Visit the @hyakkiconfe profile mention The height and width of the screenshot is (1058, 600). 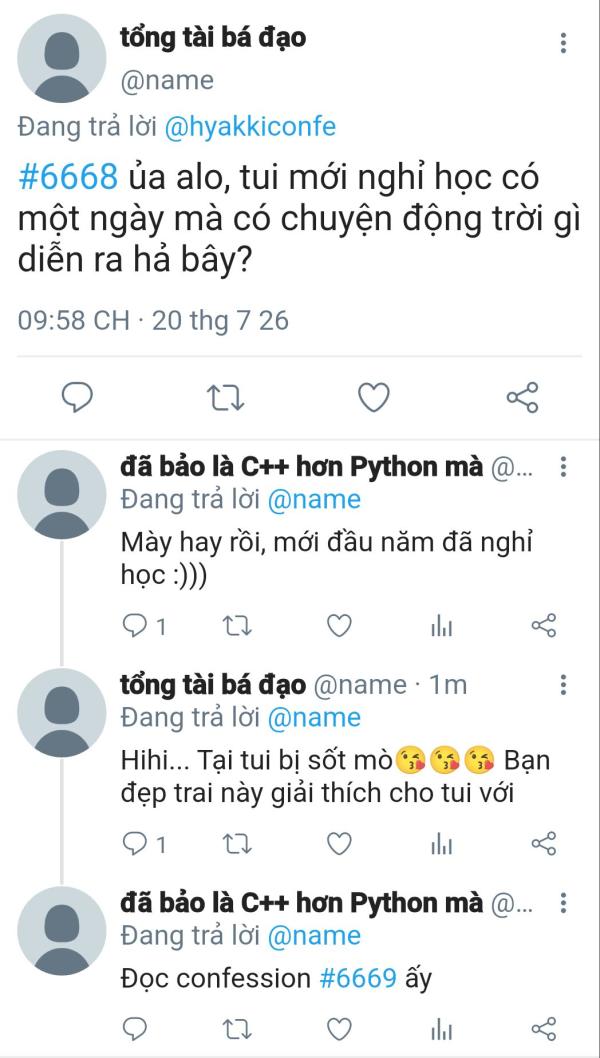pos(250,127)
